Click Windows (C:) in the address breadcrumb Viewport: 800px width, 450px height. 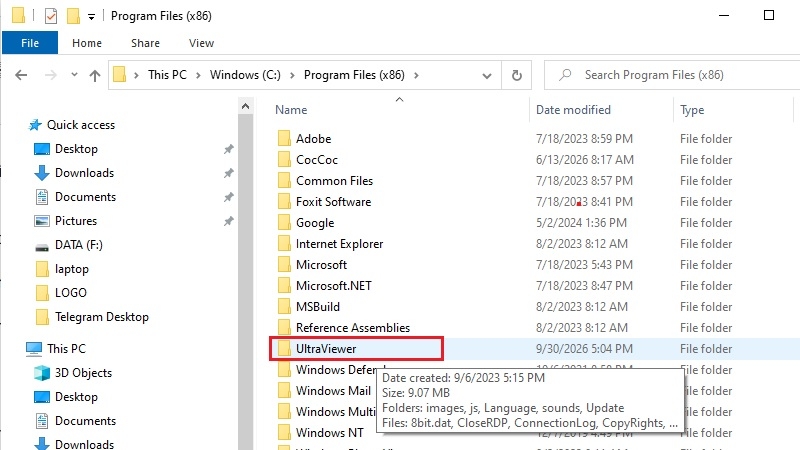(245, 75)
